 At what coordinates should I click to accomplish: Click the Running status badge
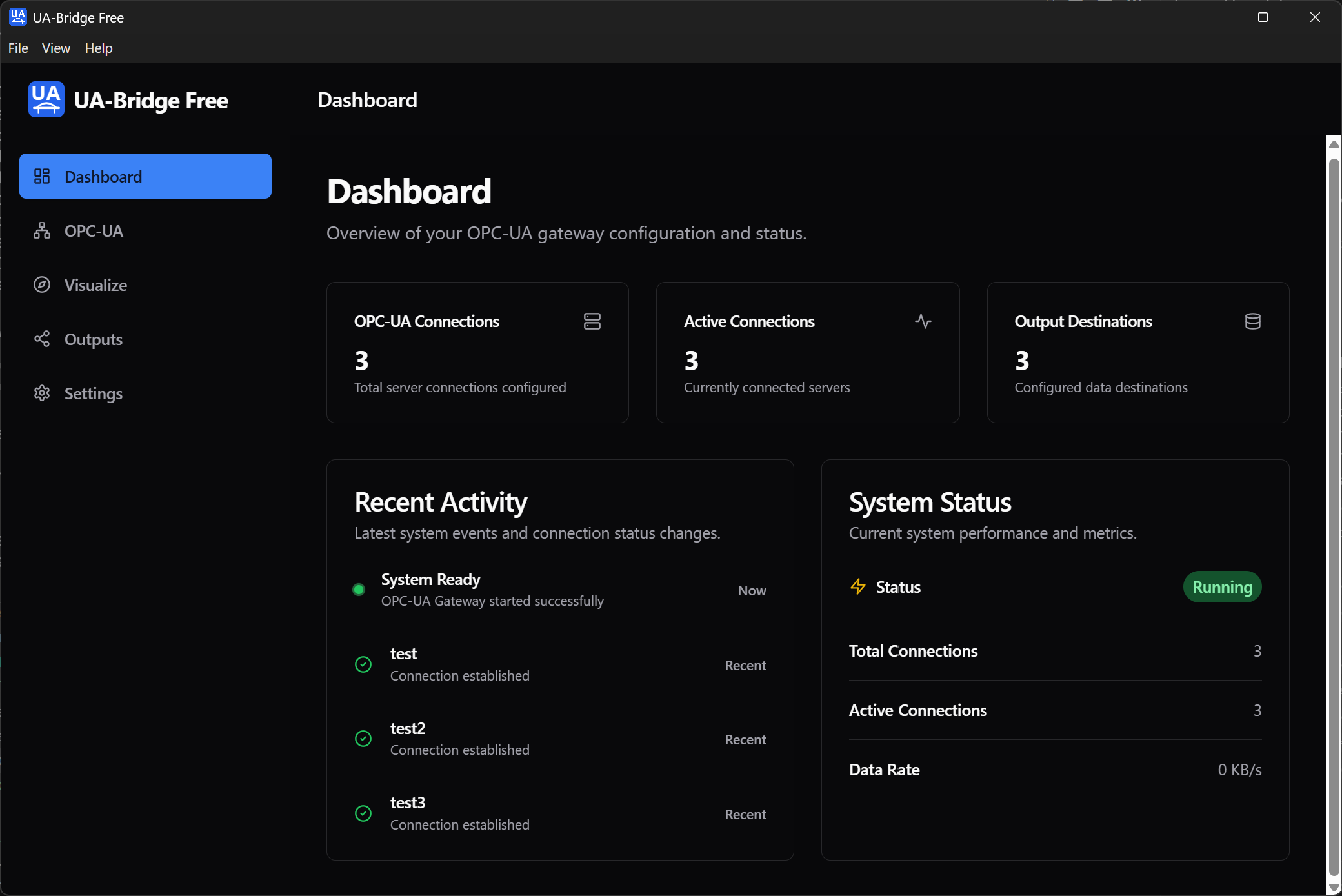(1221, 587)
